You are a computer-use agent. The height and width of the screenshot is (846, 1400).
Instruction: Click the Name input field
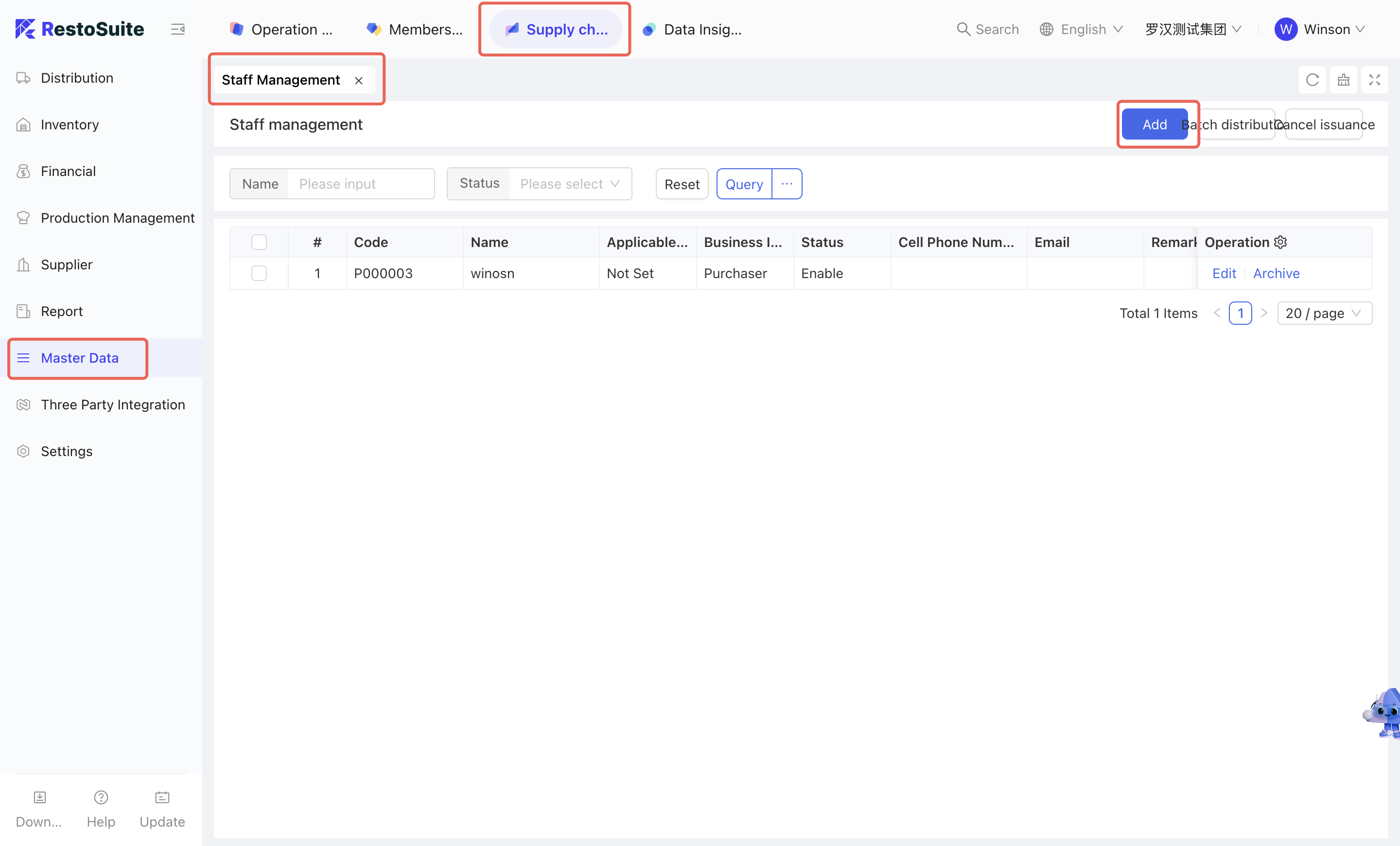361,184
